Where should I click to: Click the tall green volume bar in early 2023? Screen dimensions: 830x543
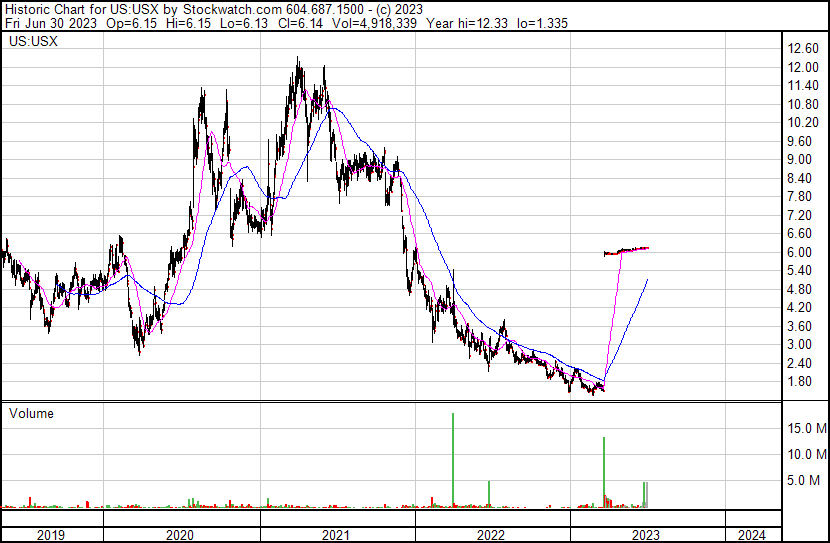click(x=604, y=472)
